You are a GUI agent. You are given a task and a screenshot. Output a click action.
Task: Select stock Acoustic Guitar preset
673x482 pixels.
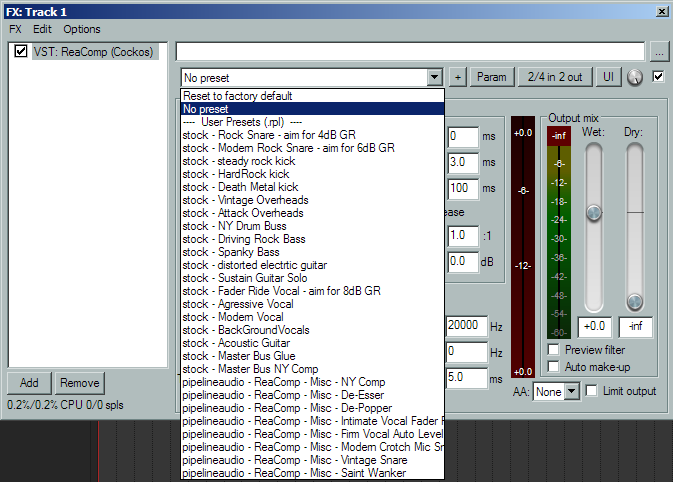pyautogui.click(x=312, y=343)
